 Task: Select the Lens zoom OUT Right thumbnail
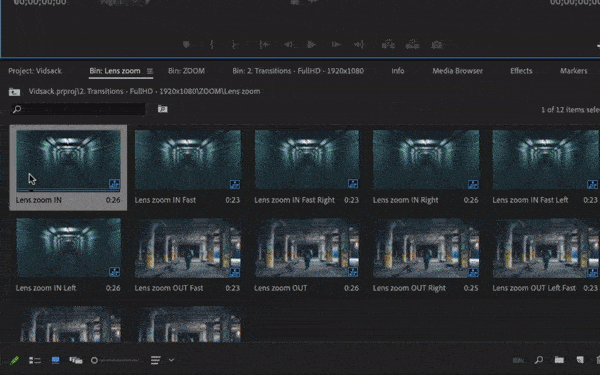coord(426,248)
